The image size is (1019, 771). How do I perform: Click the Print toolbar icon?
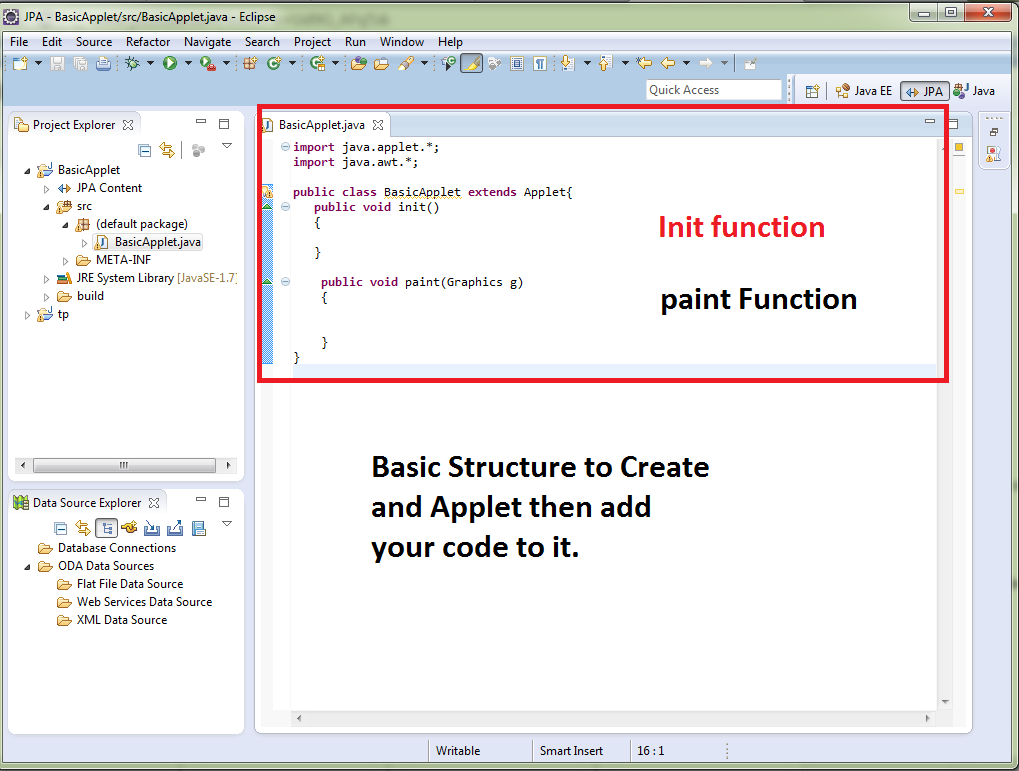103,63
